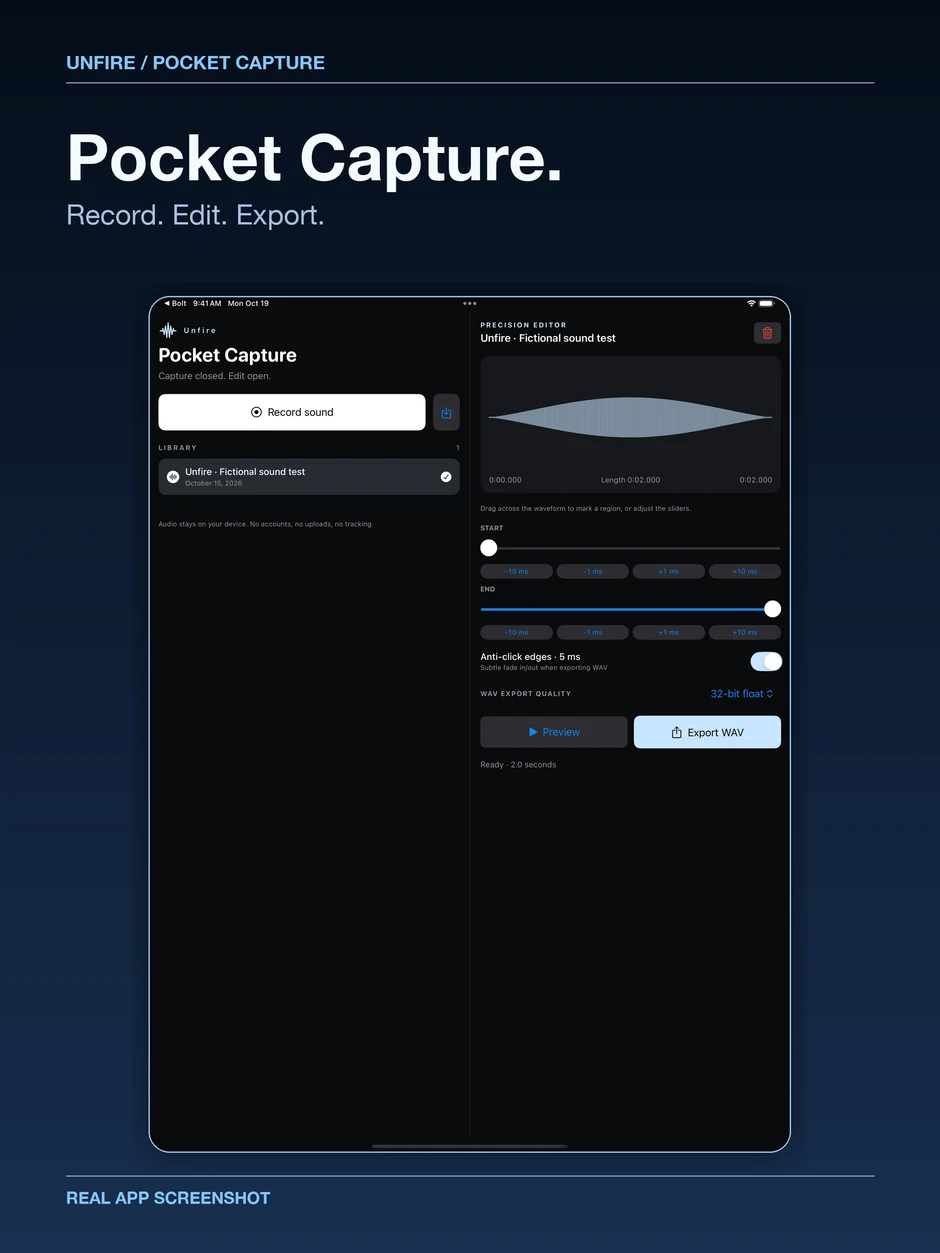Nudge END by -1 ms
The width and height of the screenshot is (940, 1253).
tap(593, 632)
